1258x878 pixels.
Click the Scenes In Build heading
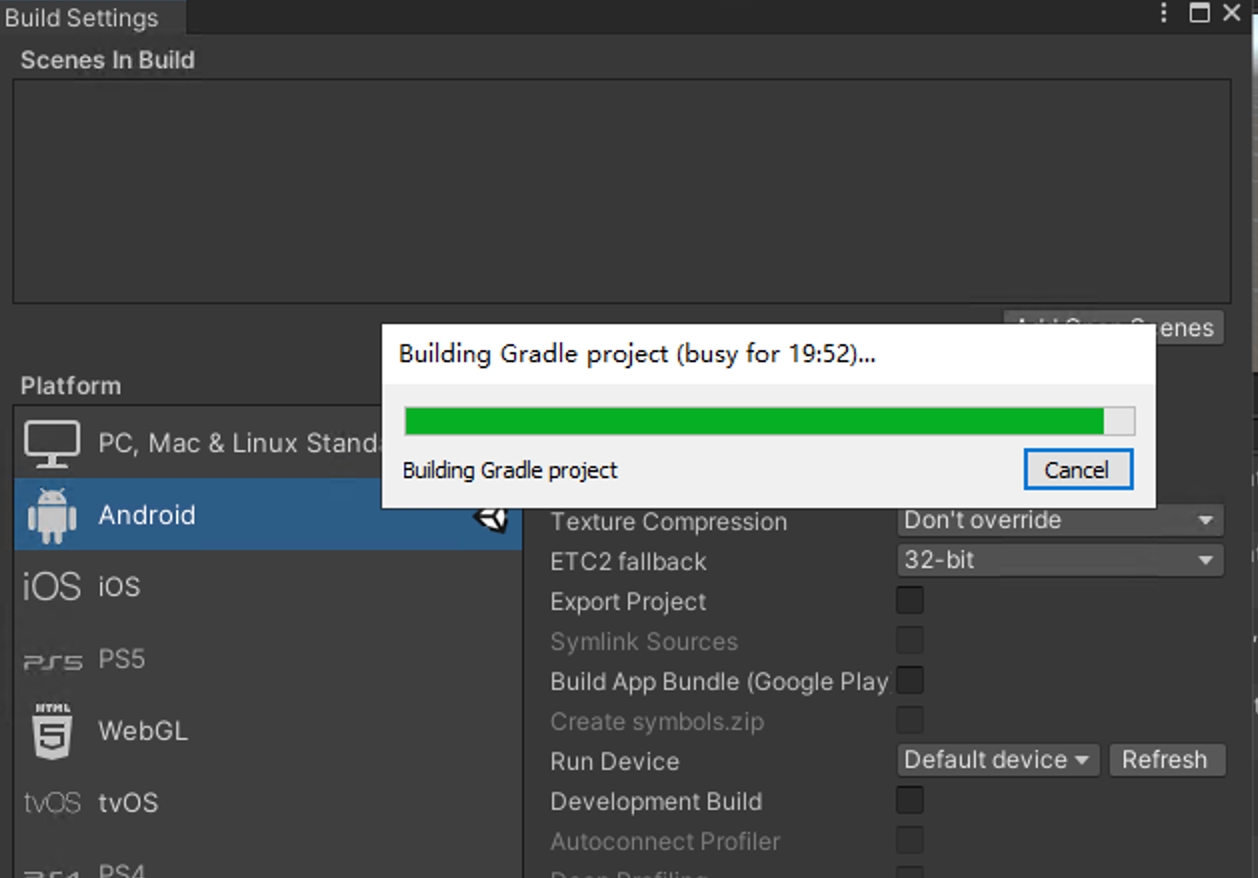[x=108, y=60]
